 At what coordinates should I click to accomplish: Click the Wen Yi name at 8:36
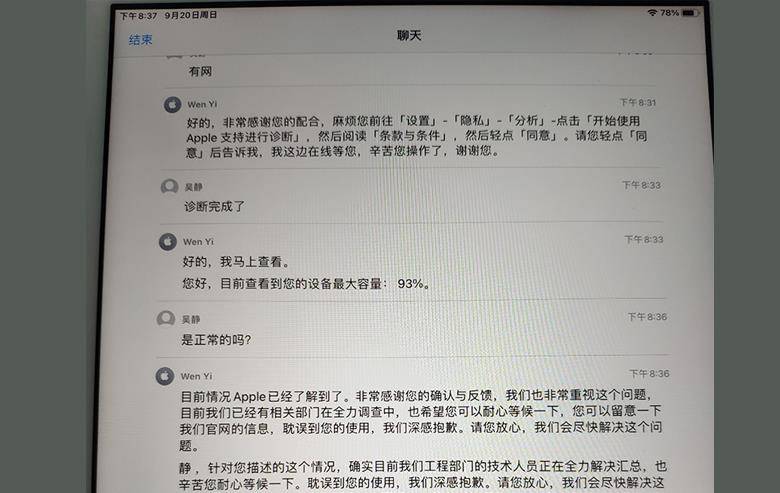click(x=196, y=377)
